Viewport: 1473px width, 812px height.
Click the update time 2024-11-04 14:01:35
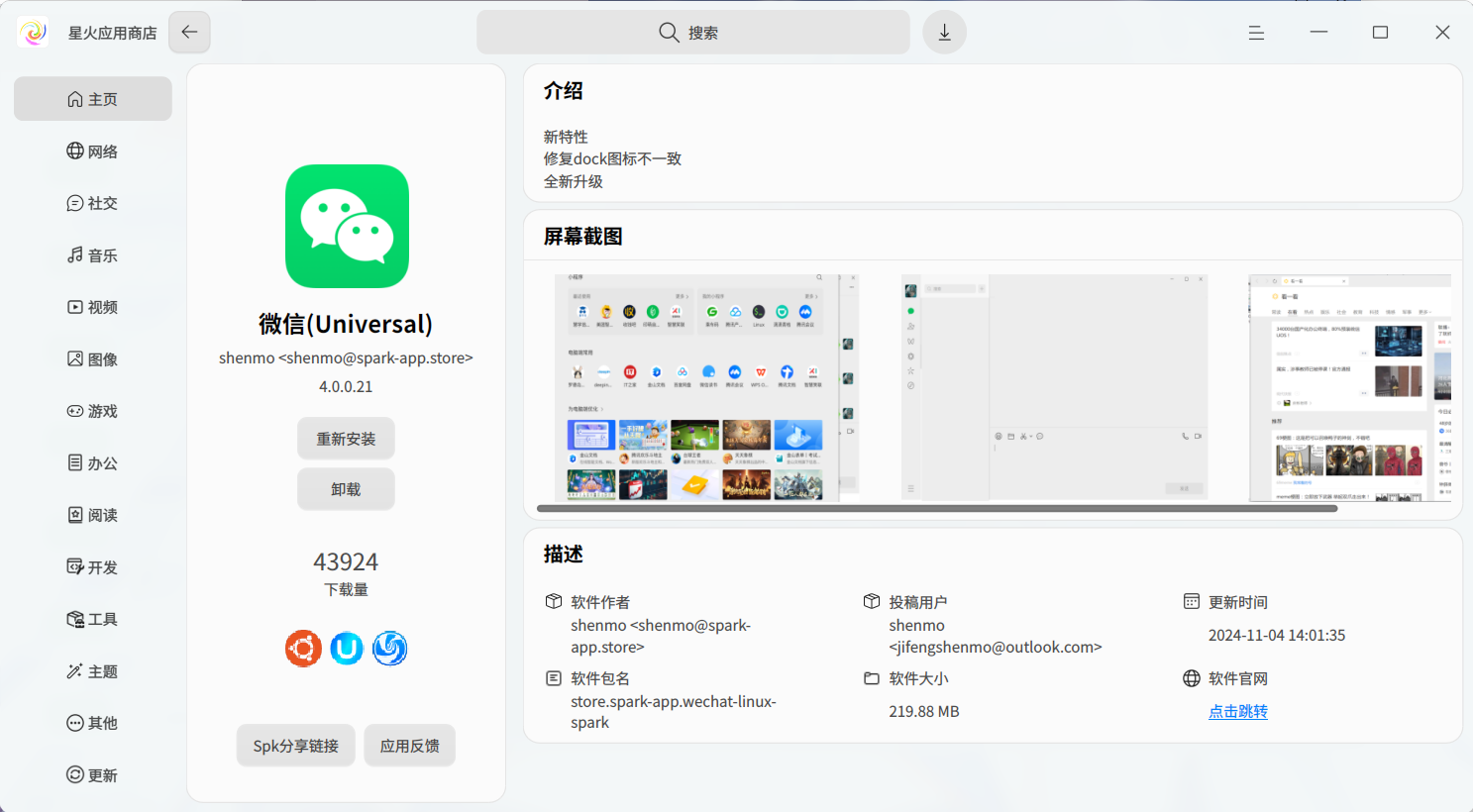tap(1277, 635)
